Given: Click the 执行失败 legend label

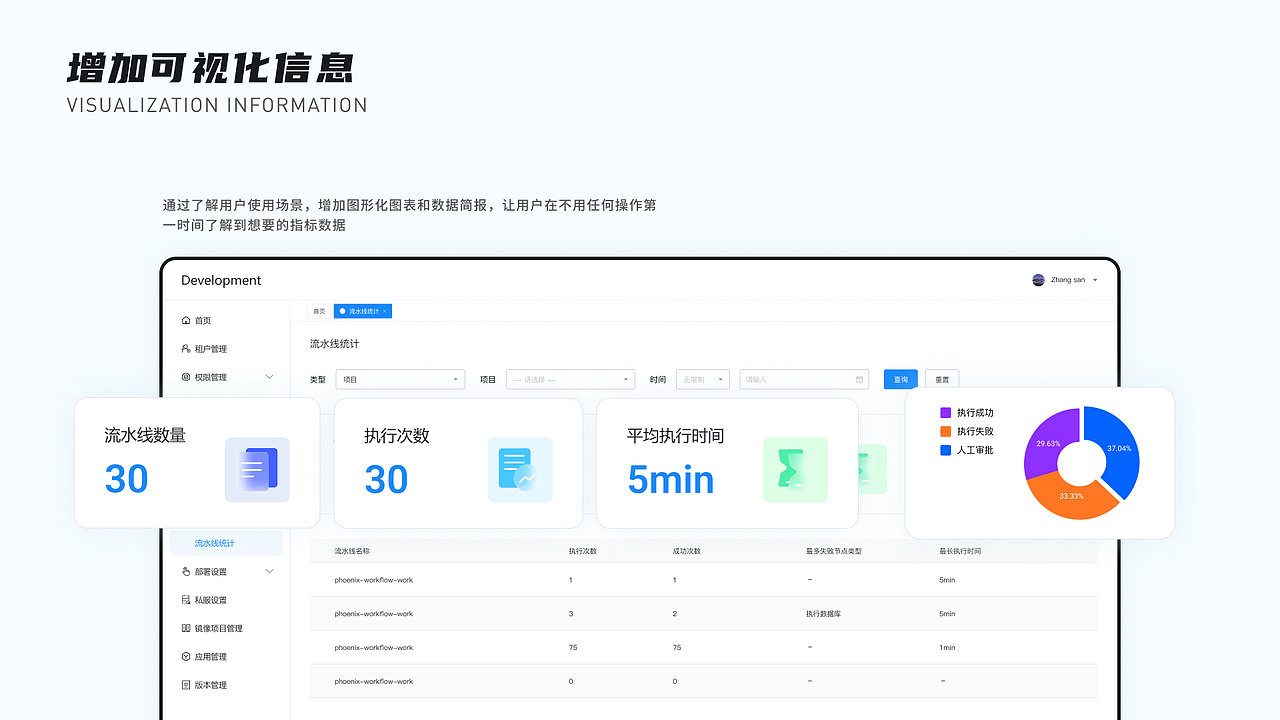Looking at the screenshot, I should pos(975,432).
